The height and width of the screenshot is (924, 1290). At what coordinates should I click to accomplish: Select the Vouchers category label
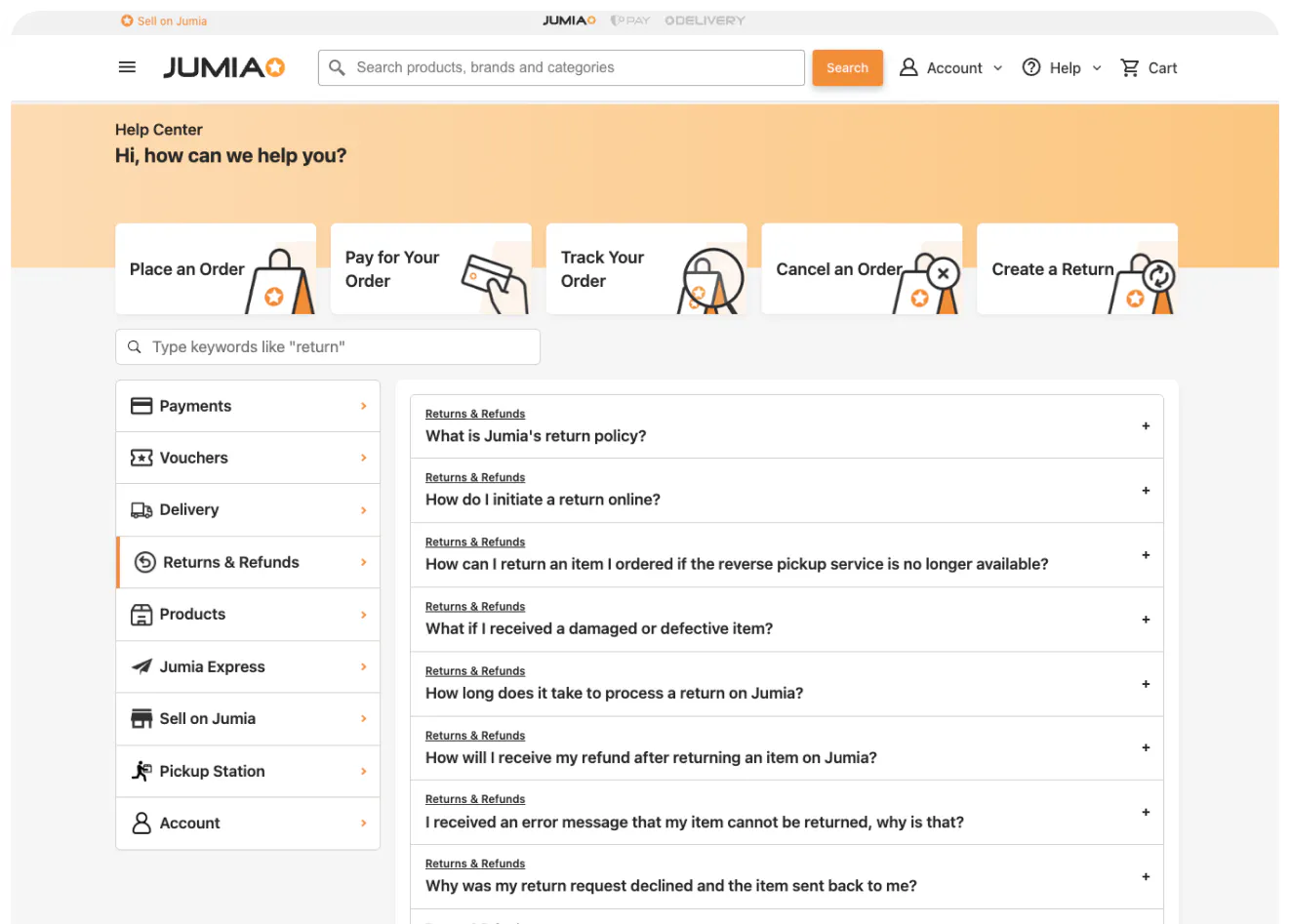tap(194, 458)
